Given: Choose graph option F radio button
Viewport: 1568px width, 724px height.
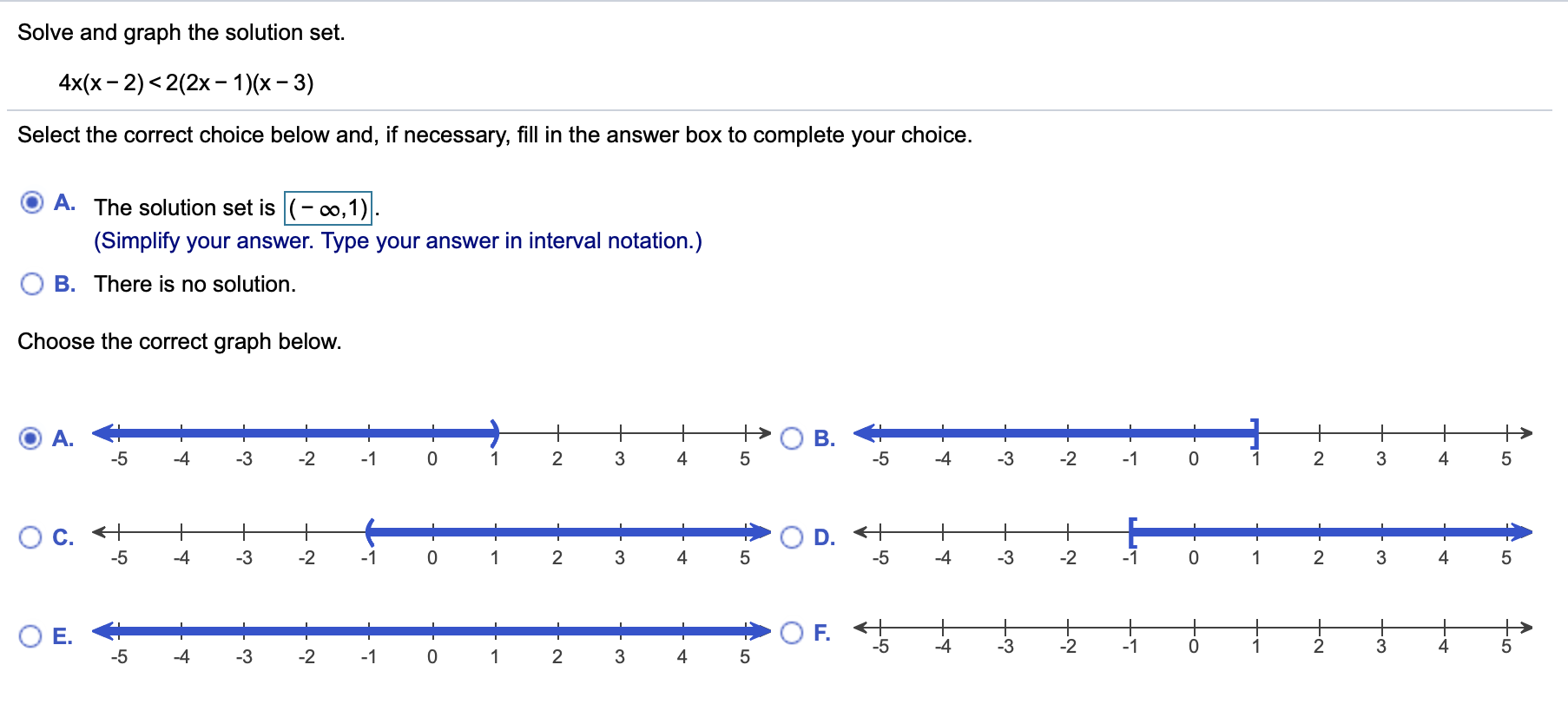Looking at the screenshot, I should coord(792,633).
